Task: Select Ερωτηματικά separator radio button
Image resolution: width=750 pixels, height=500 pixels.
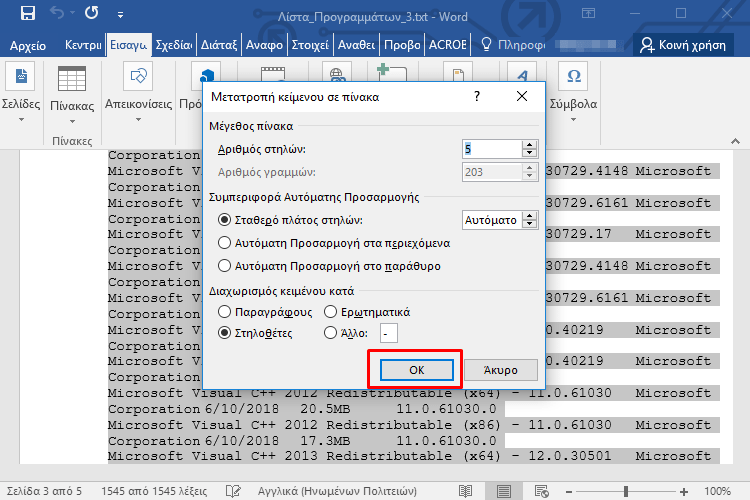Action: [x=330, y=312]
